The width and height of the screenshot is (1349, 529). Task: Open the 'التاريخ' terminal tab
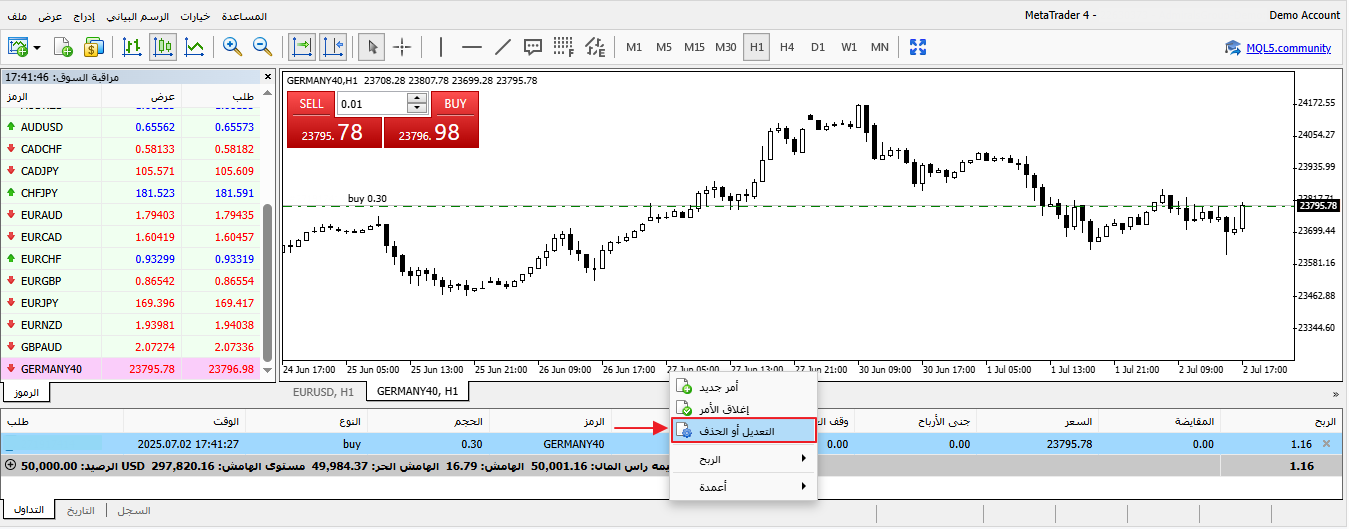tap(81, 510)
